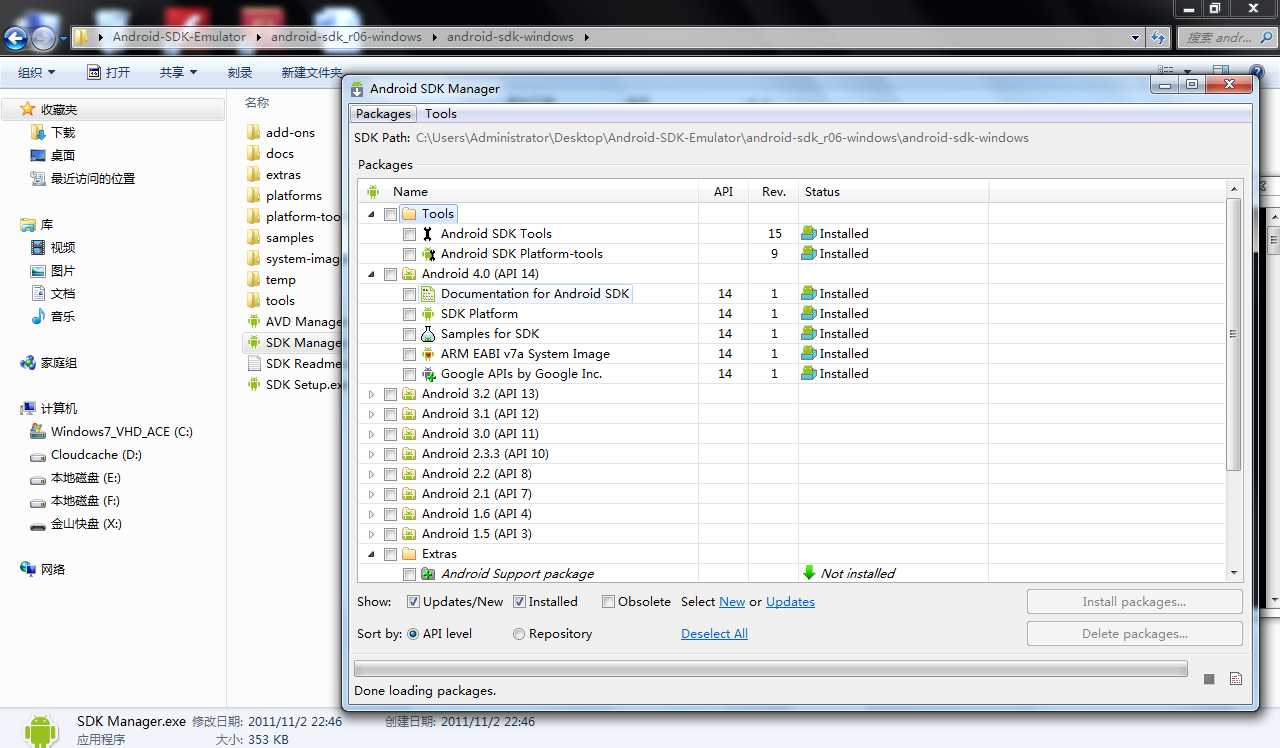Open the 组织 menu in Explorer toolbar

pyautogui.click(x=37, y=73)
